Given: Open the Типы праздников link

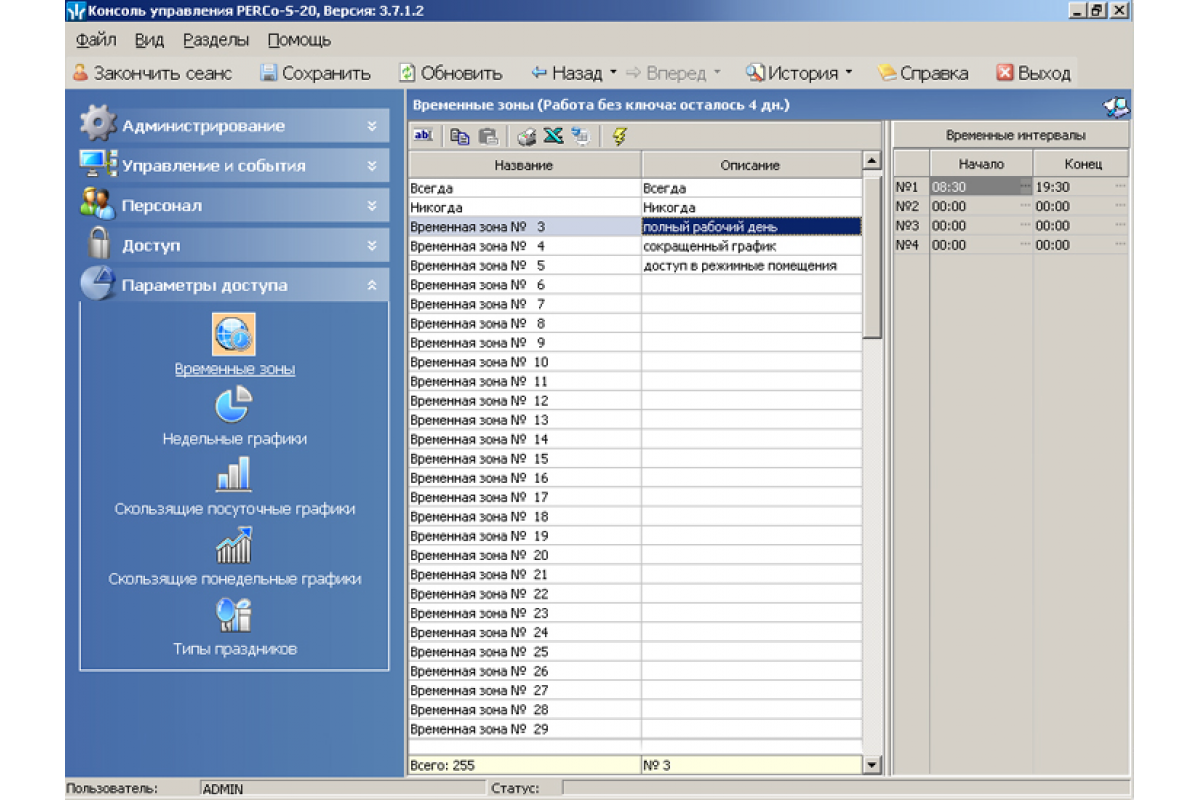Looking at the screenshot, I should [235, 649].
